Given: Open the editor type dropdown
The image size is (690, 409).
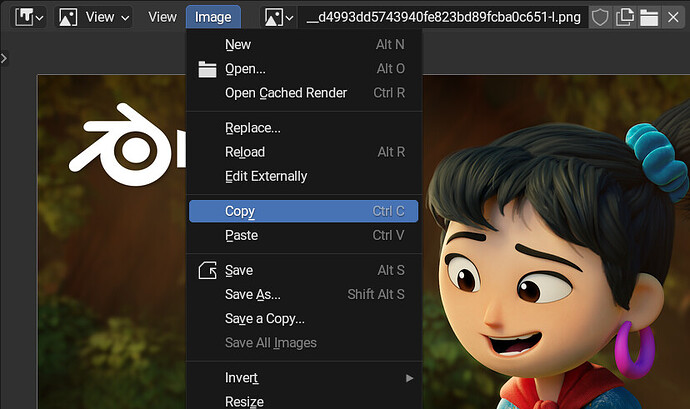Looking at the screenshot, I should coord(29,17).
